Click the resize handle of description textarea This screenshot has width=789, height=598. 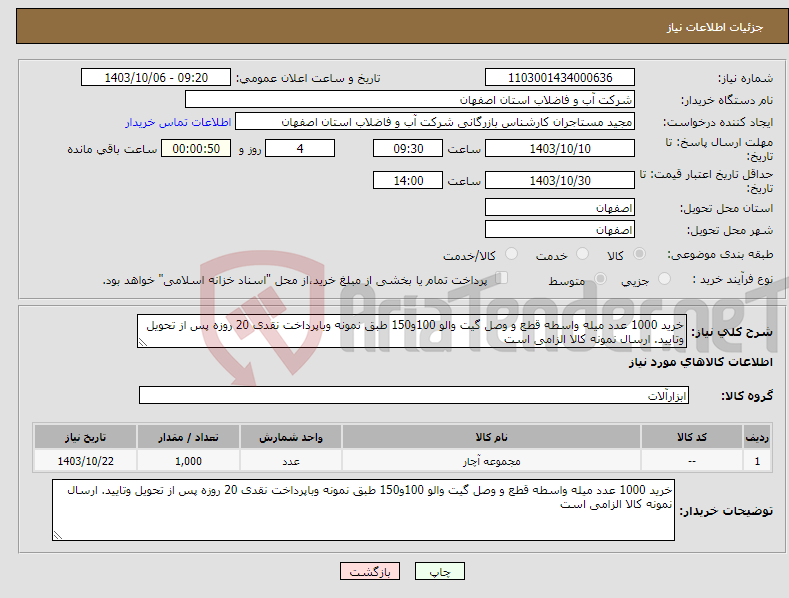click(142, 343)
